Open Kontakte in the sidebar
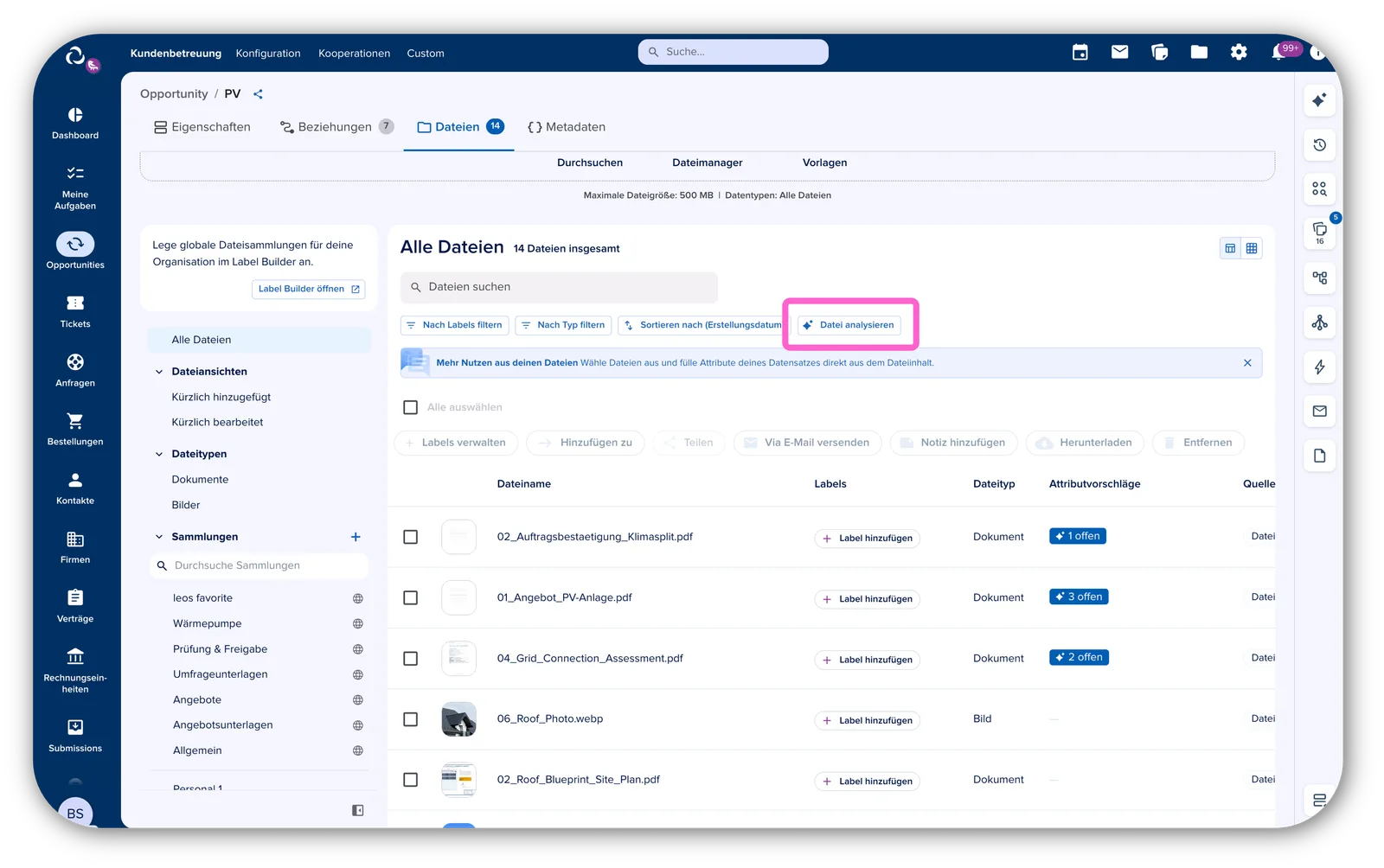Viewport: 1384px width, 868px height. click(75, 488)
